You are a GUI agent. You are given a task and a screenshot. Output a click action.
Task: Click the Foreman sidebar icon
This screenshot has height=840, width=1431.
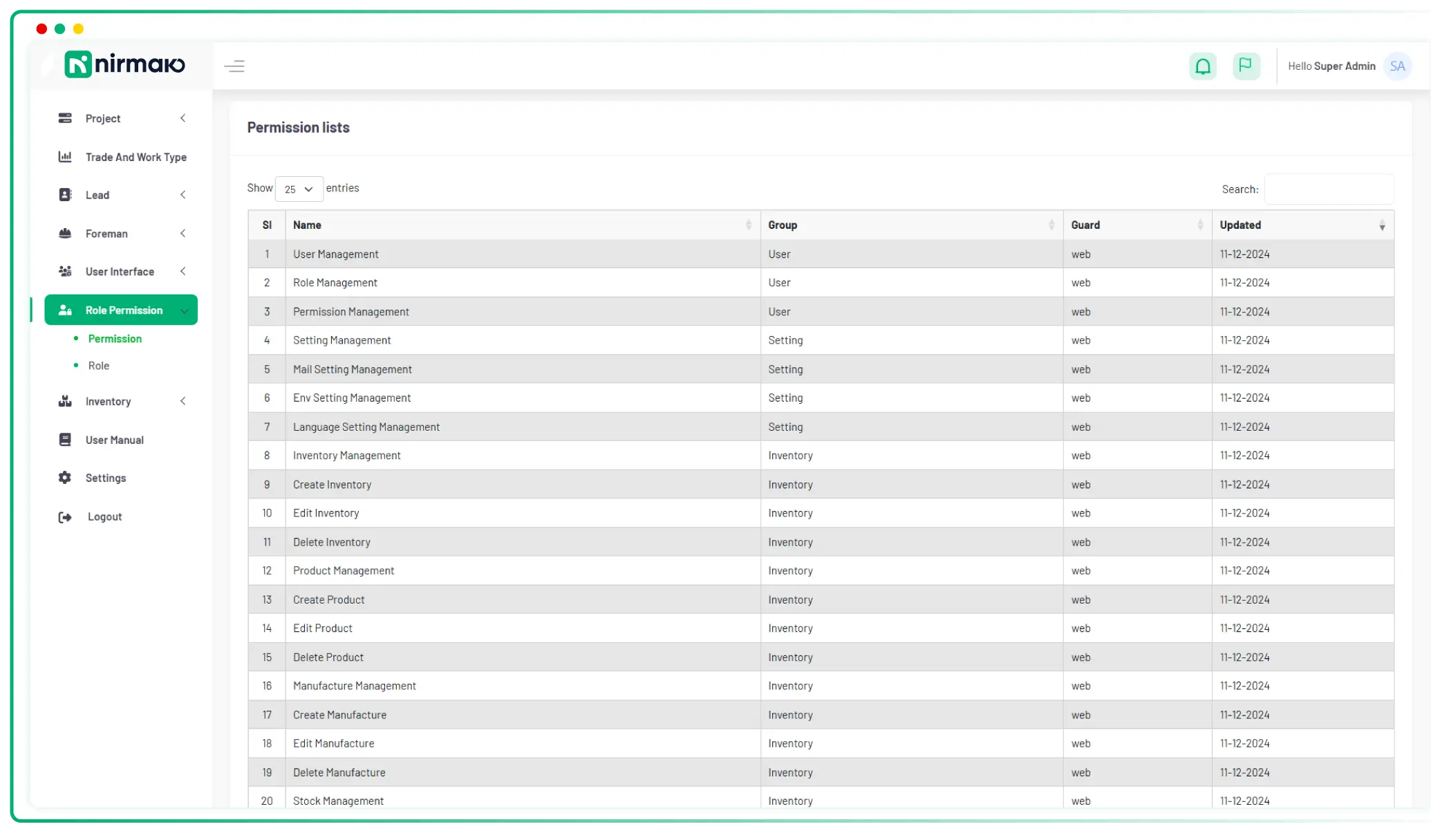[x=65, y=233]
